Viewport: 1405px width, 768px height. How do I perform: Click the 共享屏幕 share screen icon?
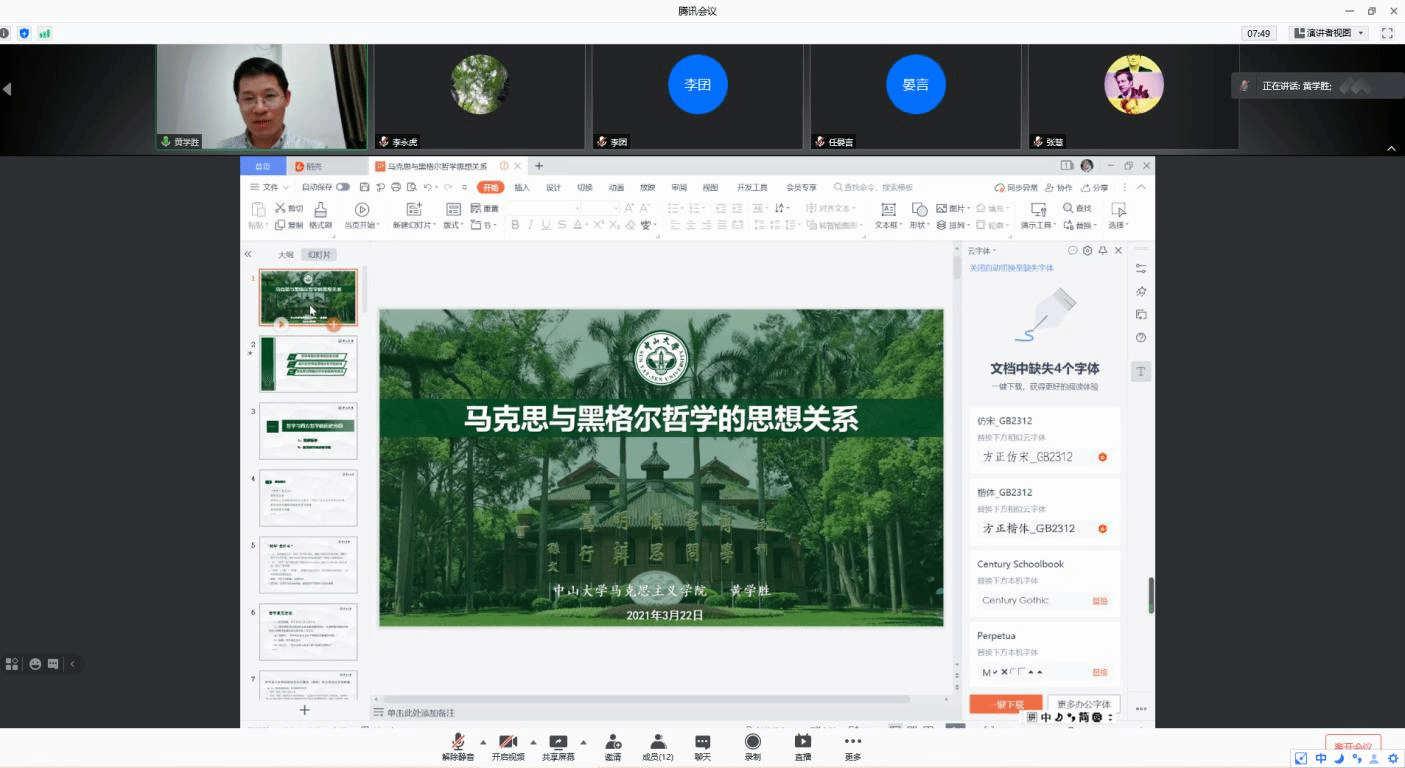[558, 742]
